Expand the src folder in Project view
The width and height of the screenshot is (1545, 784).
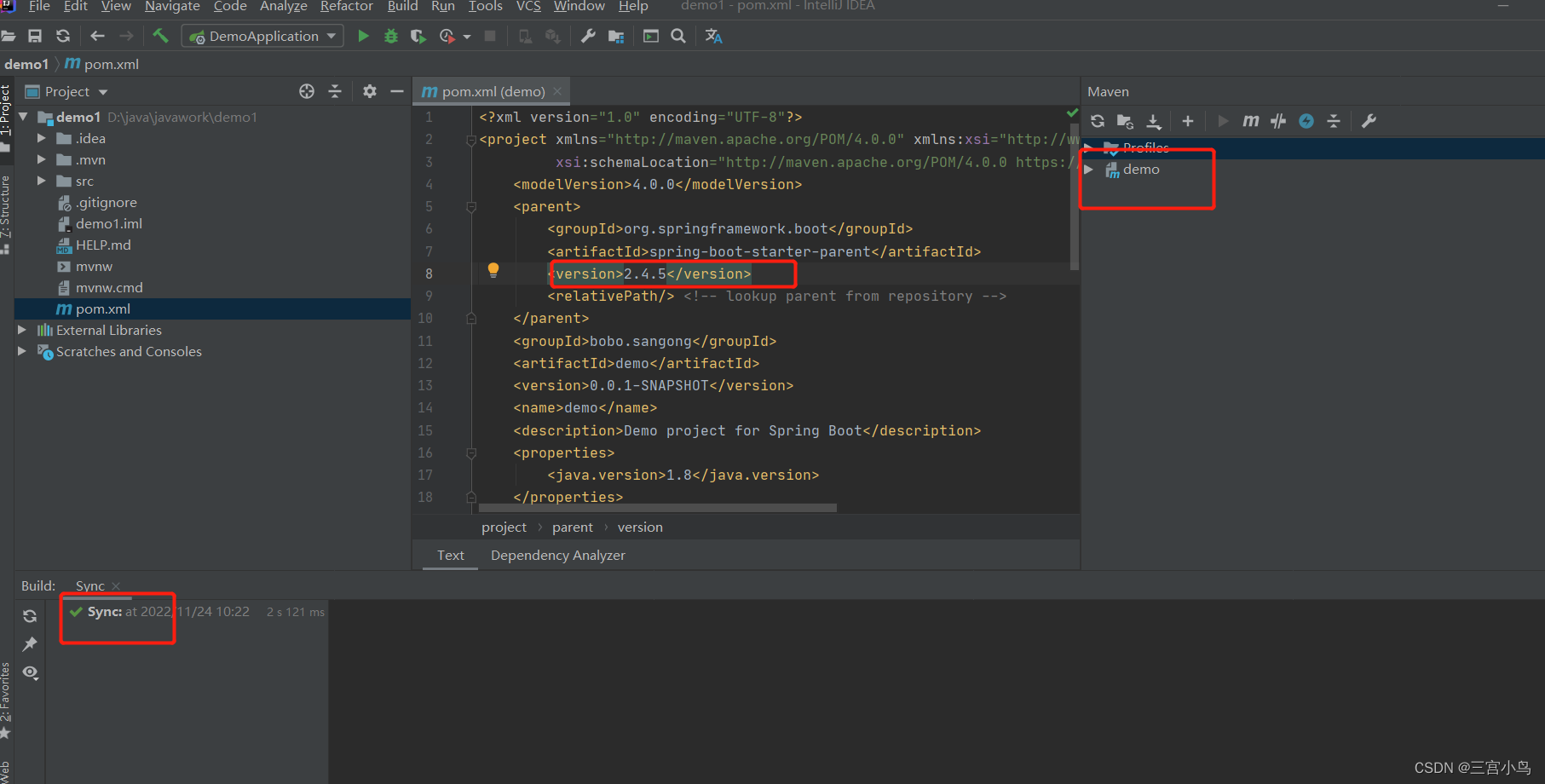tap(41, 181)
